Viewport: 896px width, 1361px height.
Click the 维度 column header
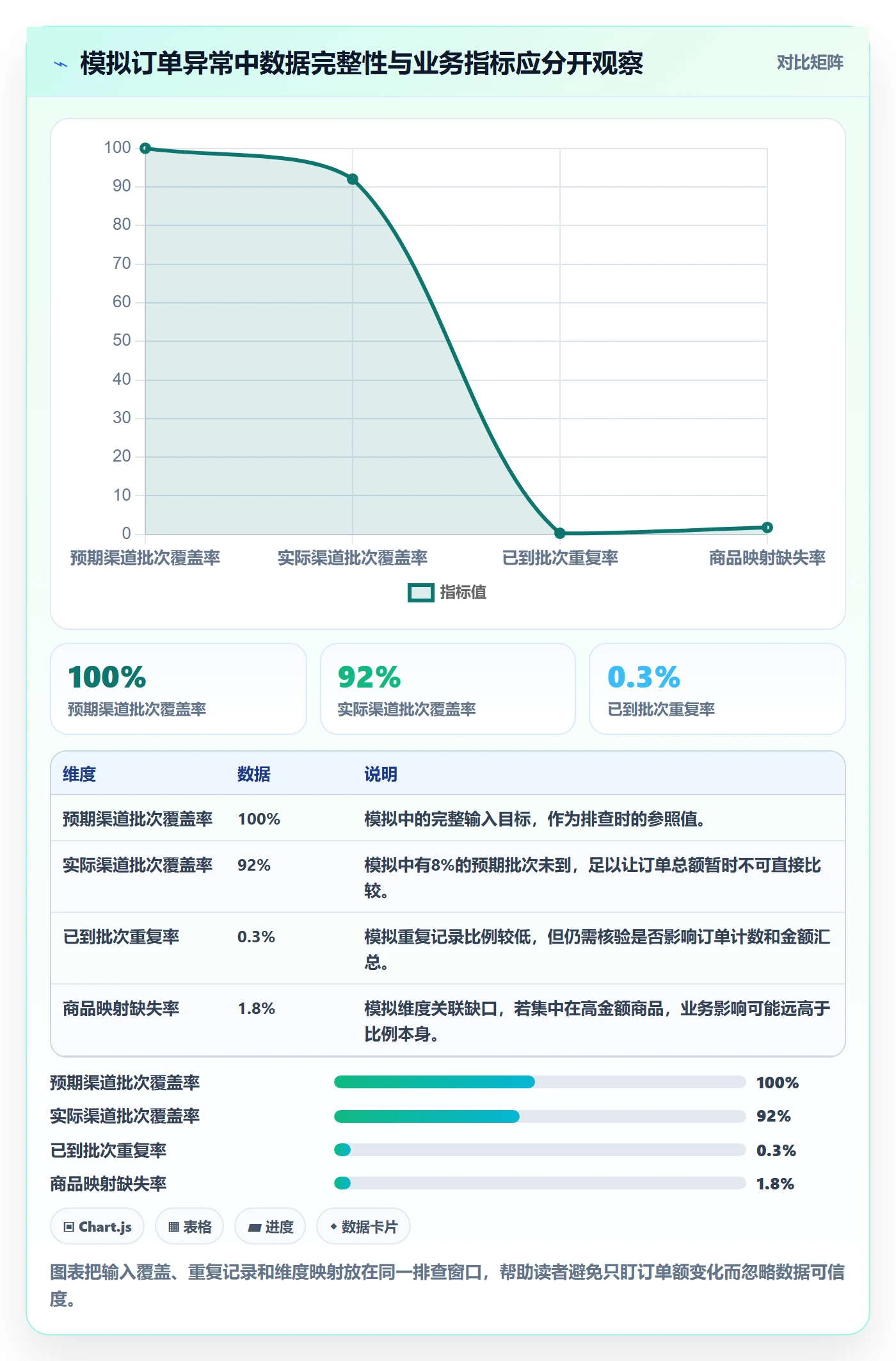79,774
